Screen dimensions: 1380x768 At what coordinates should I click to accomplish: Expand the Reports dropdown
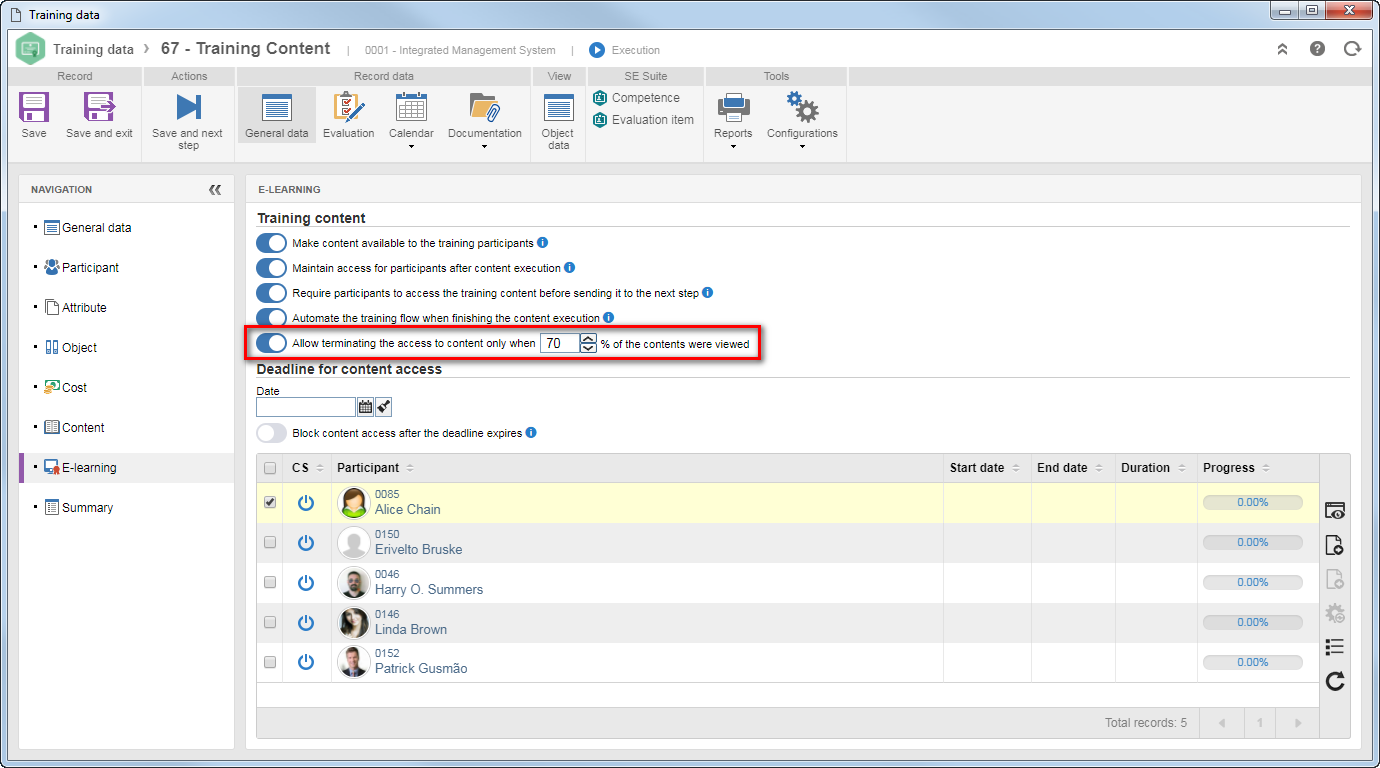point(733,120)
